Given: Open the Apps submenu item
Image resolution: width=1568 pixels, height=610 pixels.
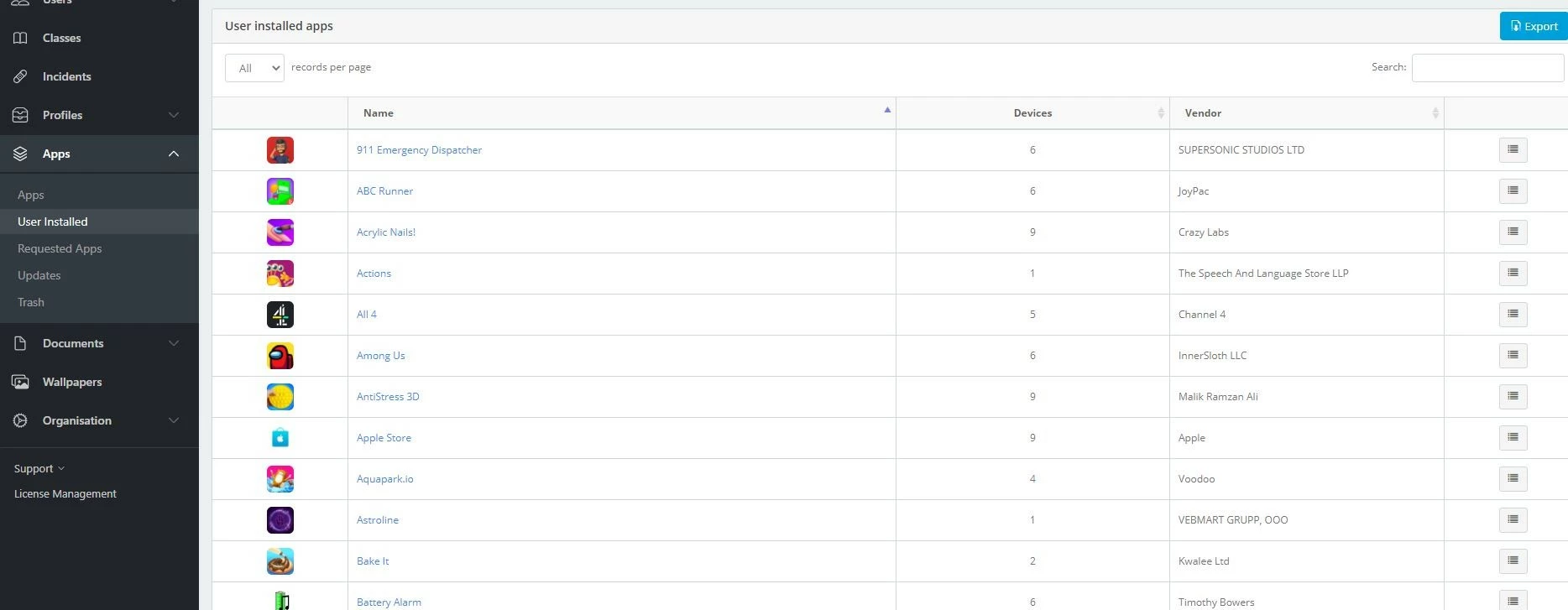Looking at the screenshot, I should (31, 195).
